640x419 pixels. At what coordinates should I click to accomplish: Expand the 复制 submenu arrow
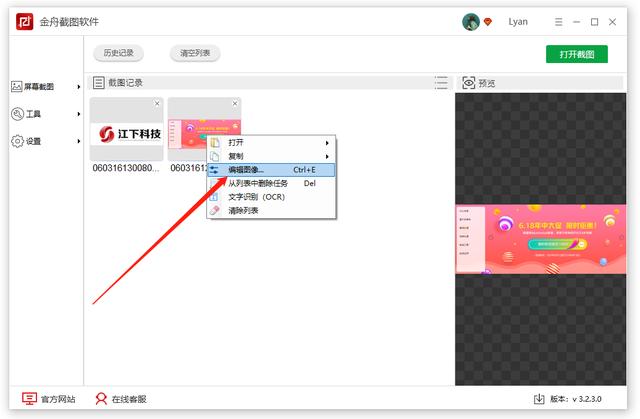pos(327,156)
